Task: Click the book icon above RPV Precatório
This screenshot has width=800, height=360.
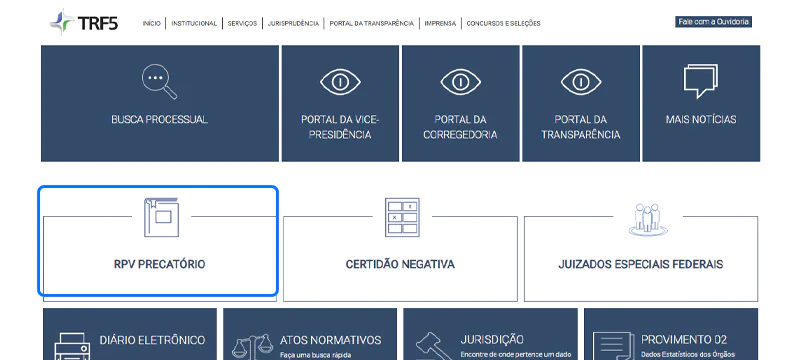Action: pos(161,217)
